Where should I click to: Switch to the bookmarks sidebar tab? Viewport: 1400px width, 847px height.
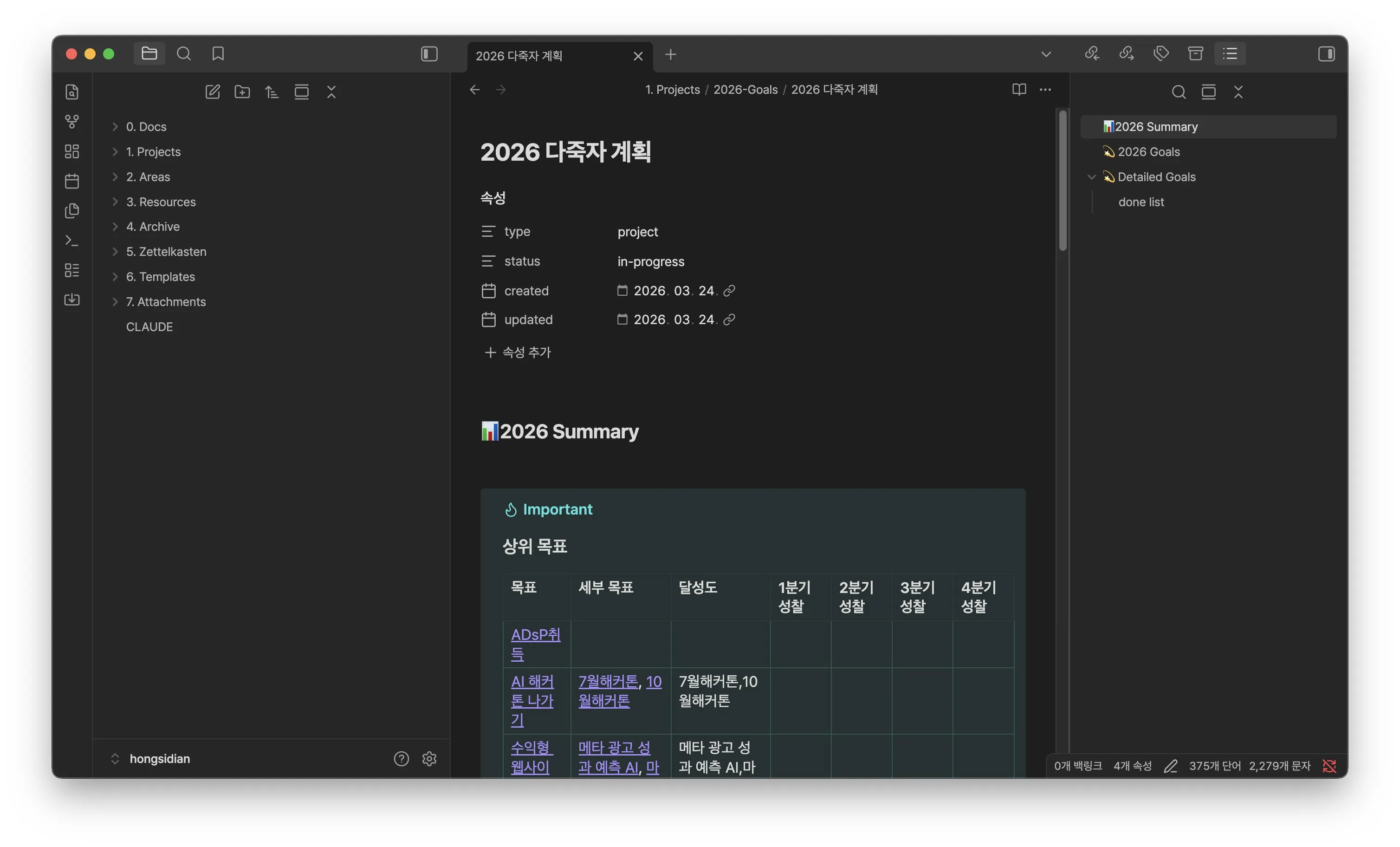click(x=218, y=53)
